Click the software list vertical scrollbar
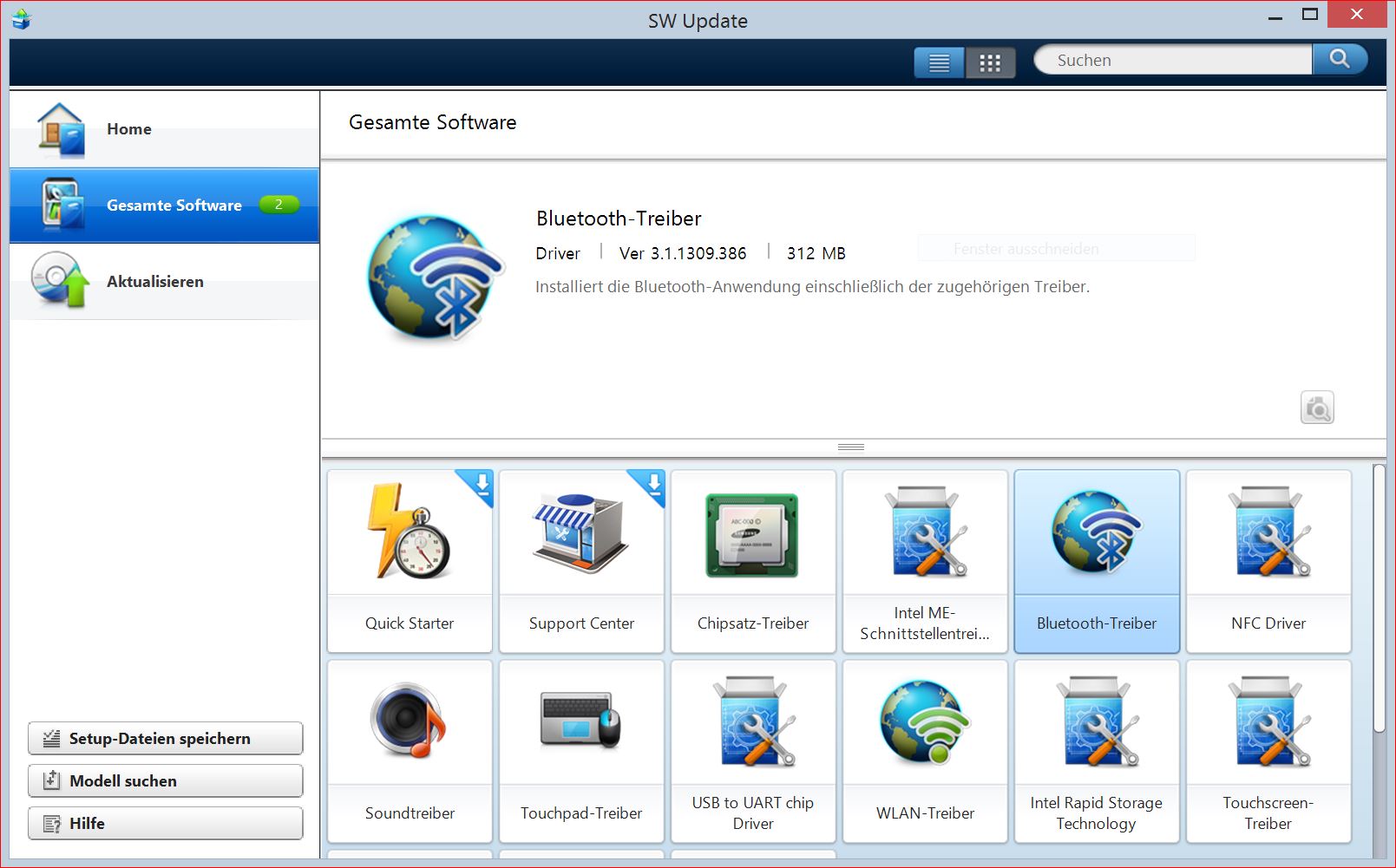 pos(1379,598)
